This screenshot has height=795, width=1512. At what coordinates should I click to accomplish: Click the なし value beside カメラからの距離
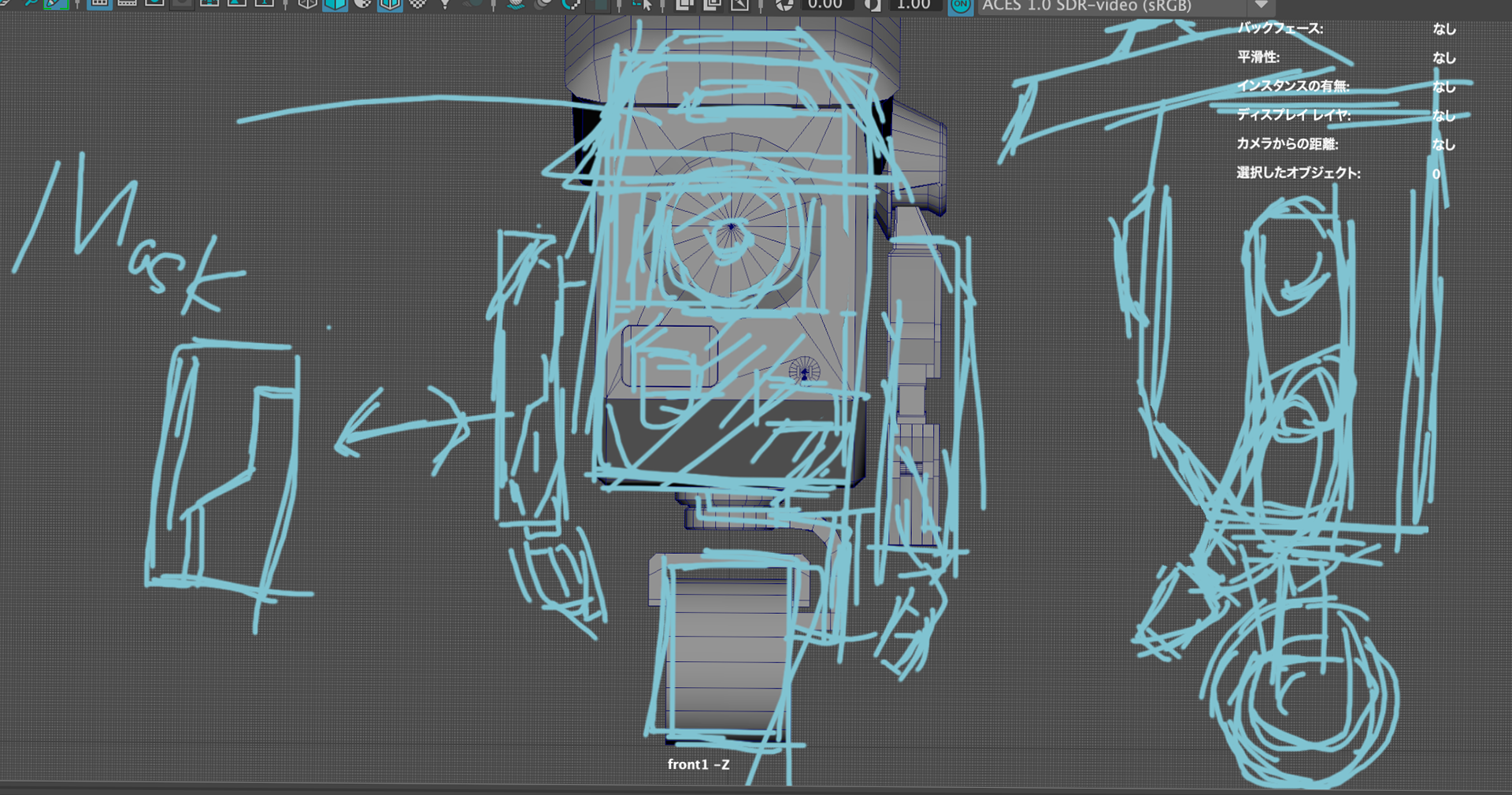click(x=1443, y=144)
